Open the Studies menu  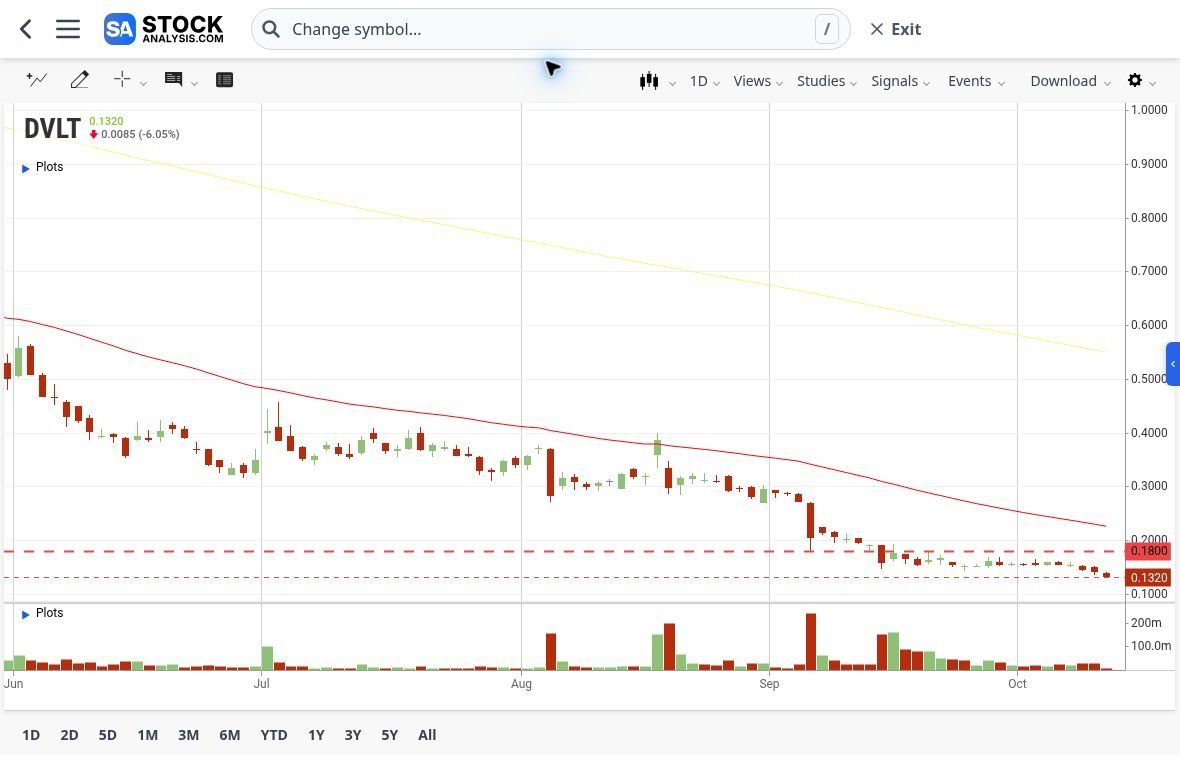coord(826,81)
